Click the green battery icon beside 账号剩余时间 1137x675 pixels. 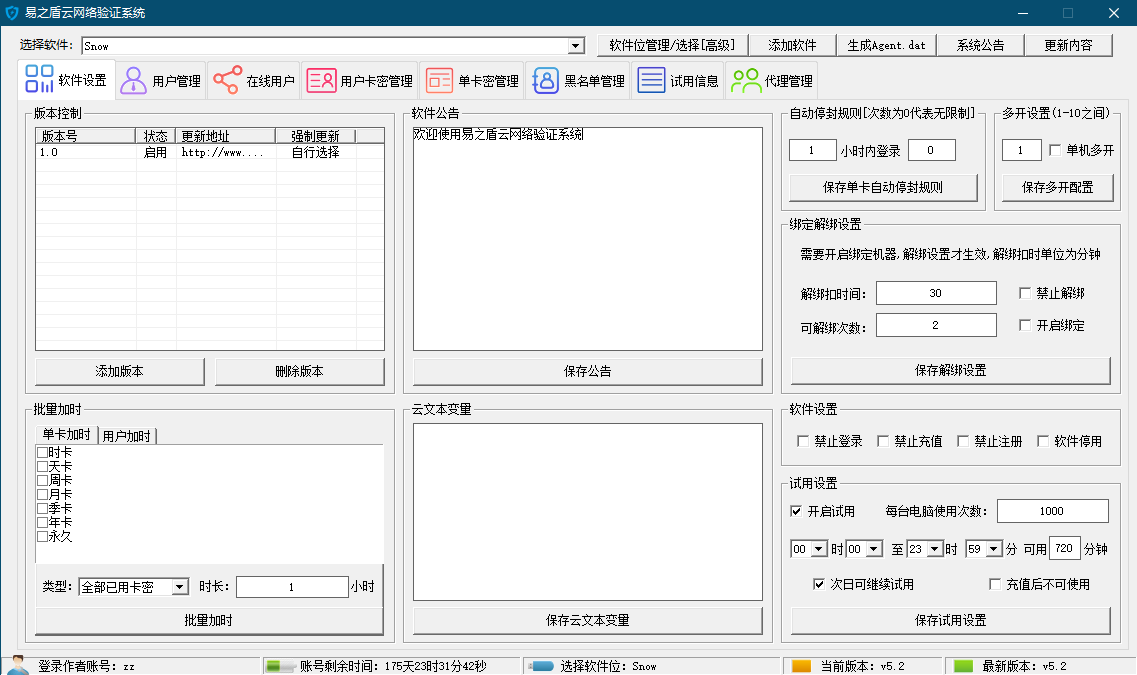pos(280,666)
